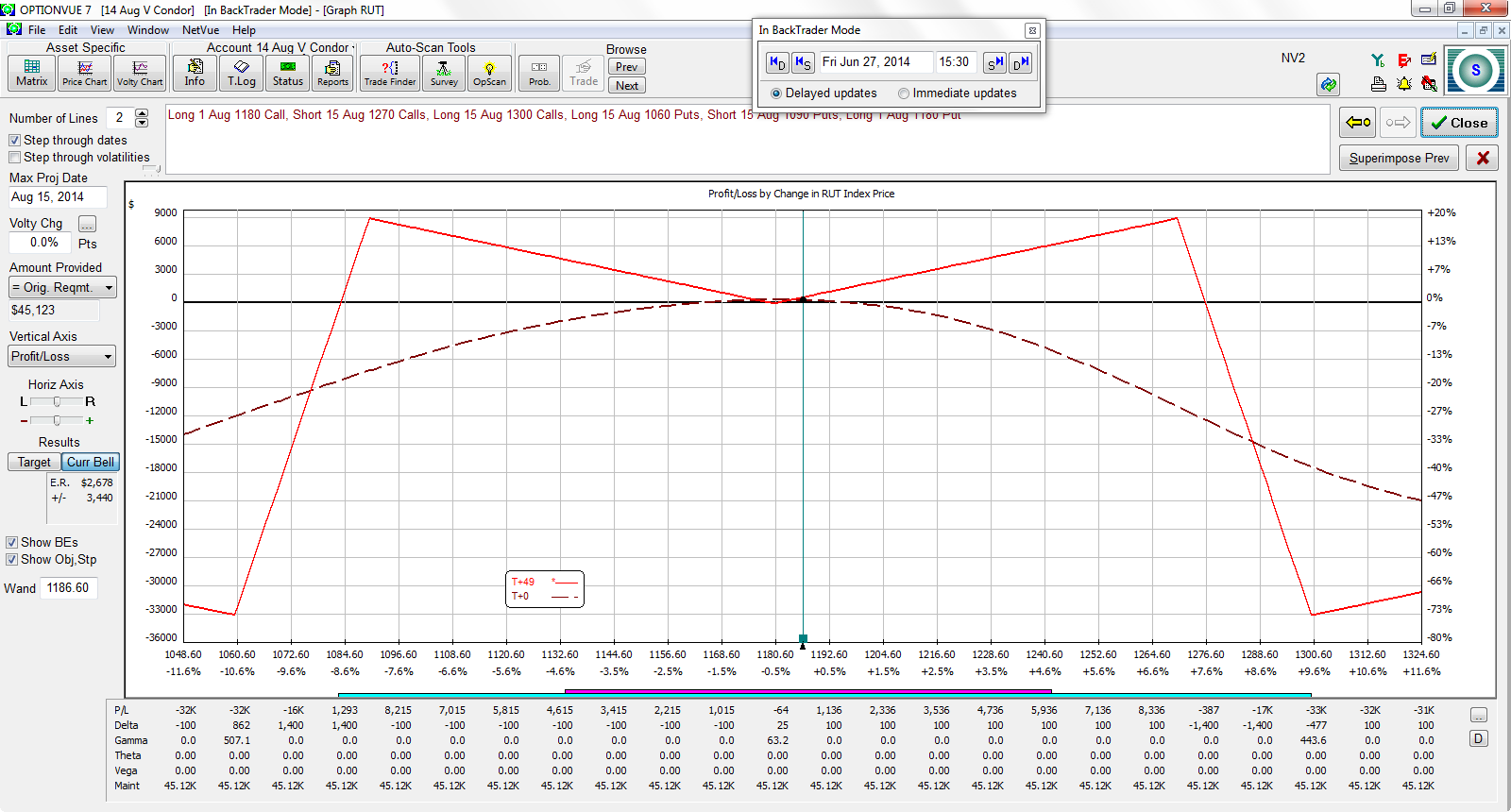Open the Window menu

(x=148, y=30)
